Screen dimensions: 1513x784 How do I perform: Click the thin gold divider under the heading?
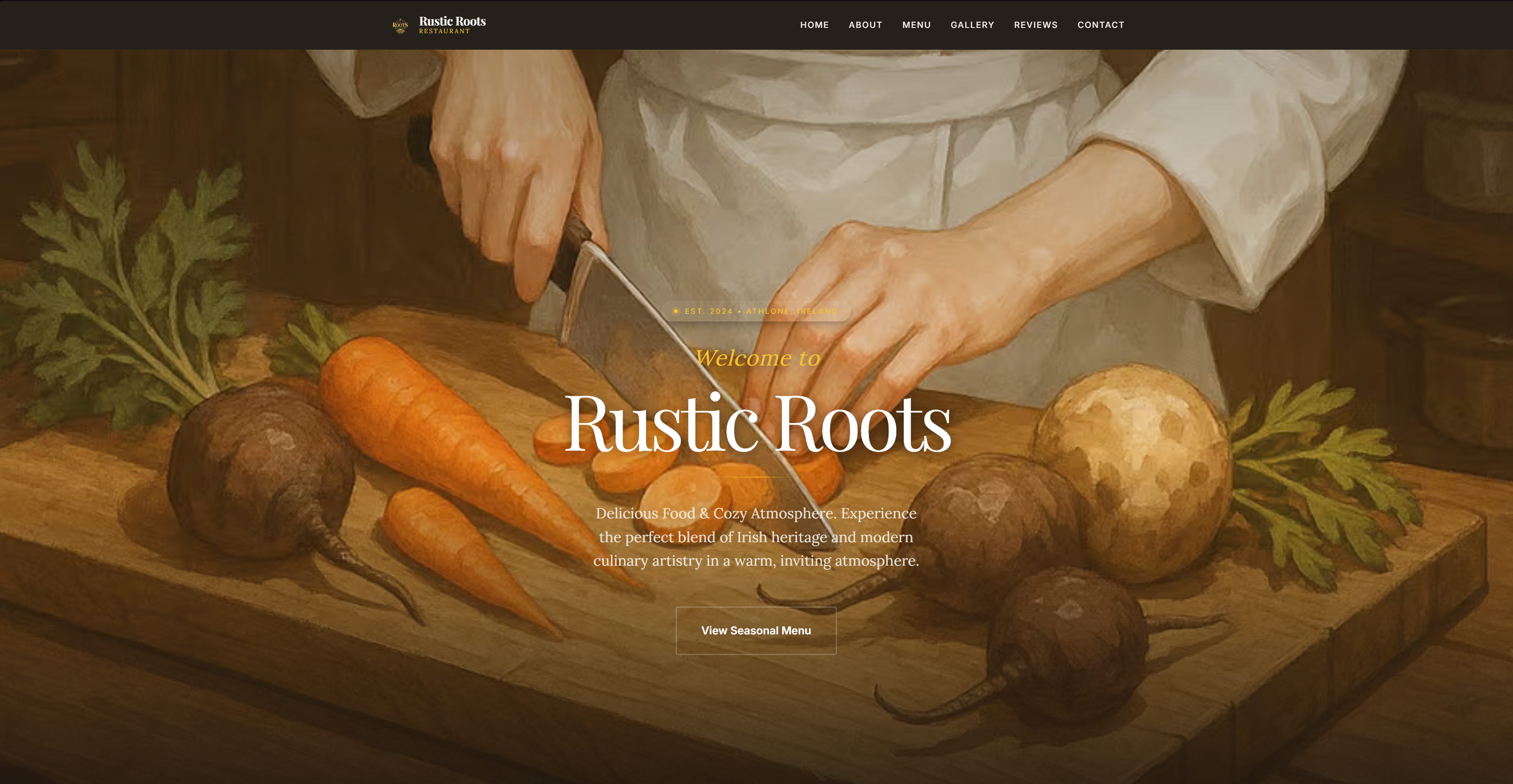[x=756, y=478]
